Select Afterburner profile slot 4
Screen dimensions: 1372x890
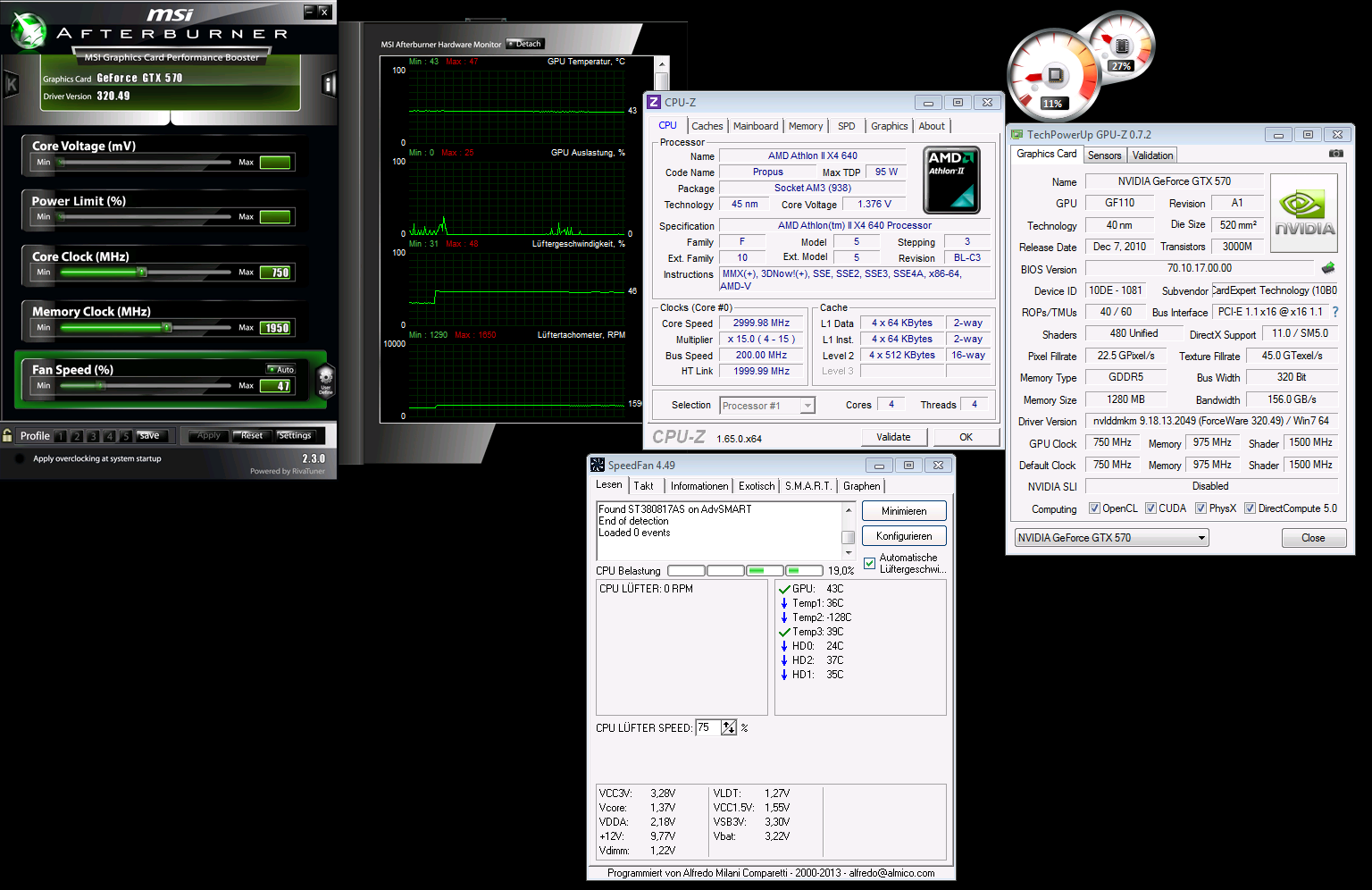(x=109, y=436)
